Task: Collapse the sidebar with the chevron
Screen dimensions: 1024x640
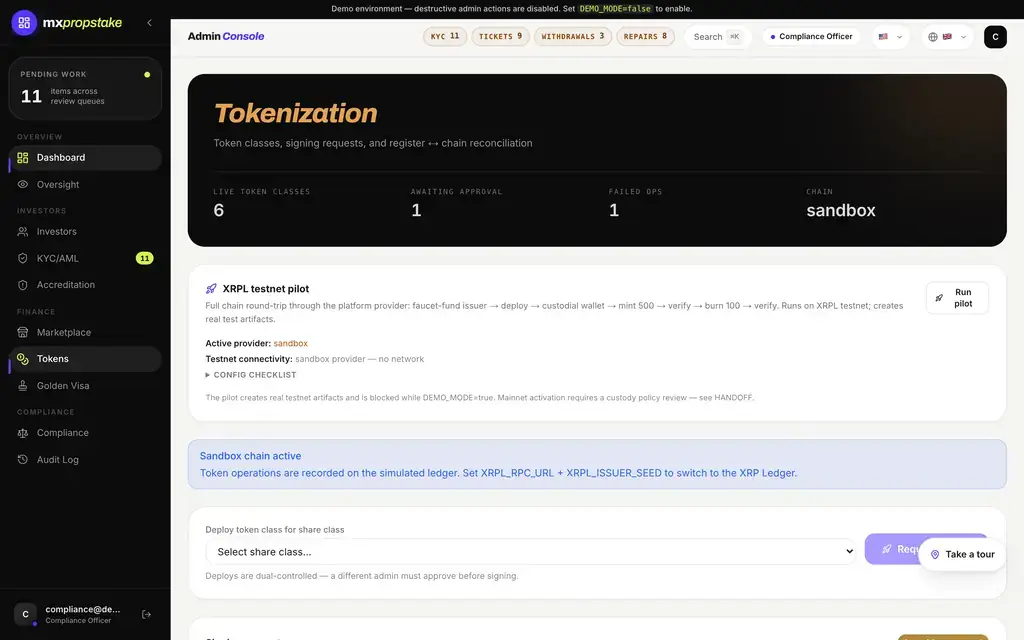Action: tap(150, 23)
